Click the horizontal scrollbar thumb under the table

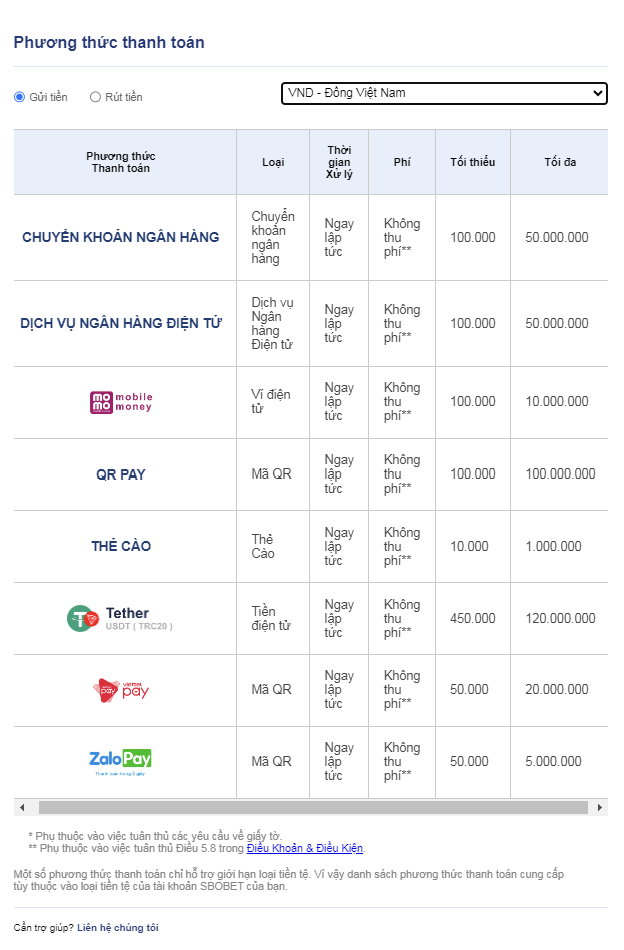[313, 808]
